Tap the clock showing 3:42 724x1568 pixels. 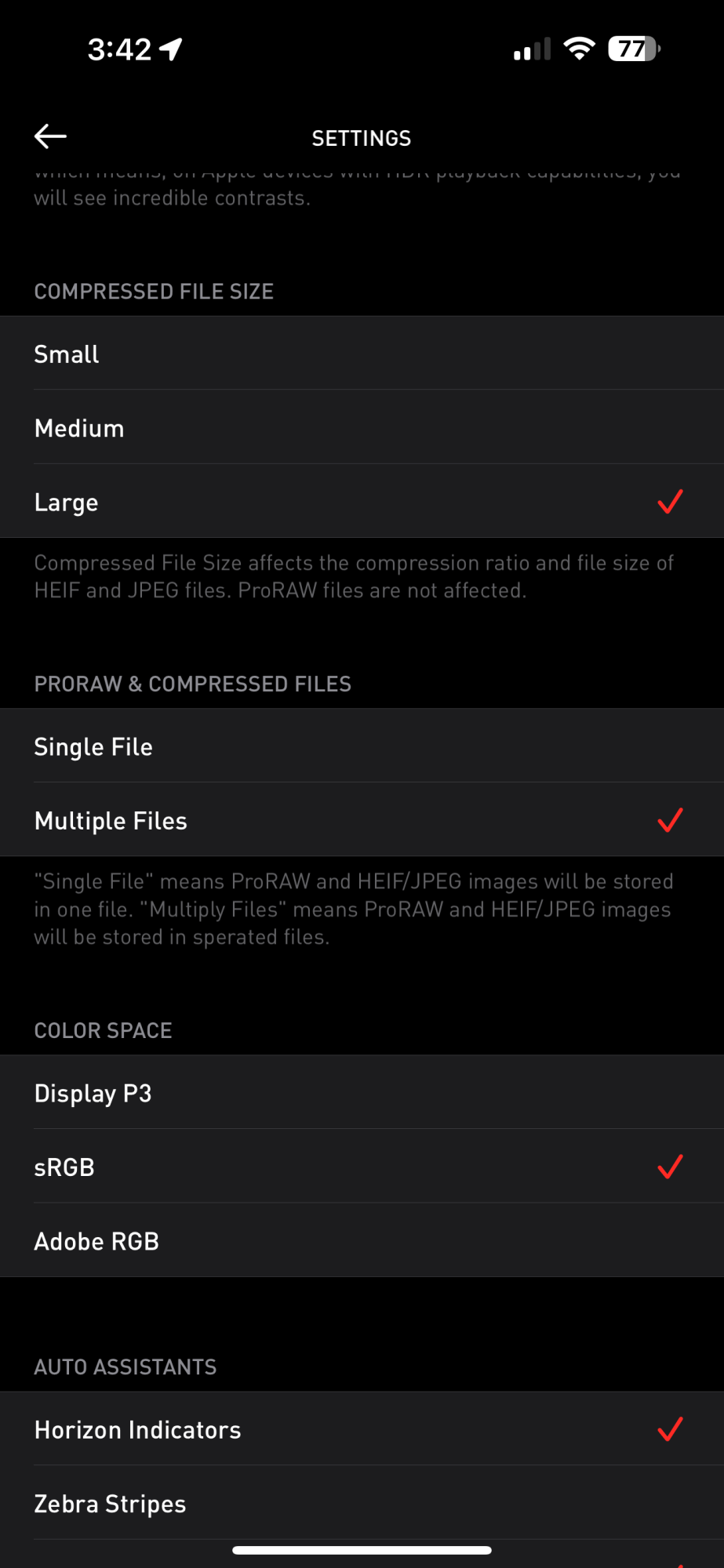119,50
